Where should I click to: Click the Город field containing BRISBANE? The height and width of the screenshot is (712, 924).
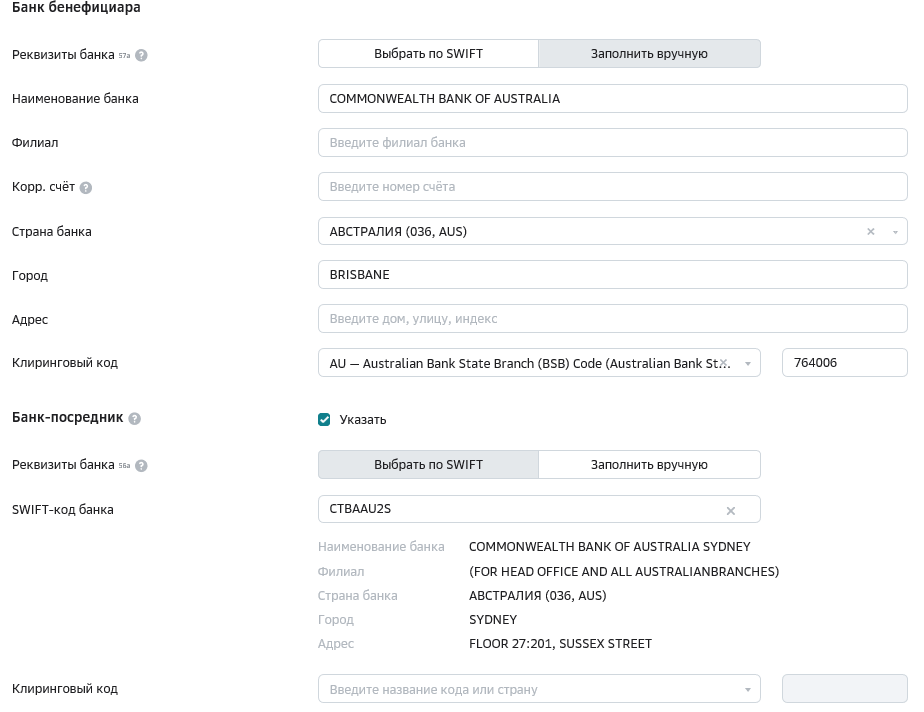612,275
